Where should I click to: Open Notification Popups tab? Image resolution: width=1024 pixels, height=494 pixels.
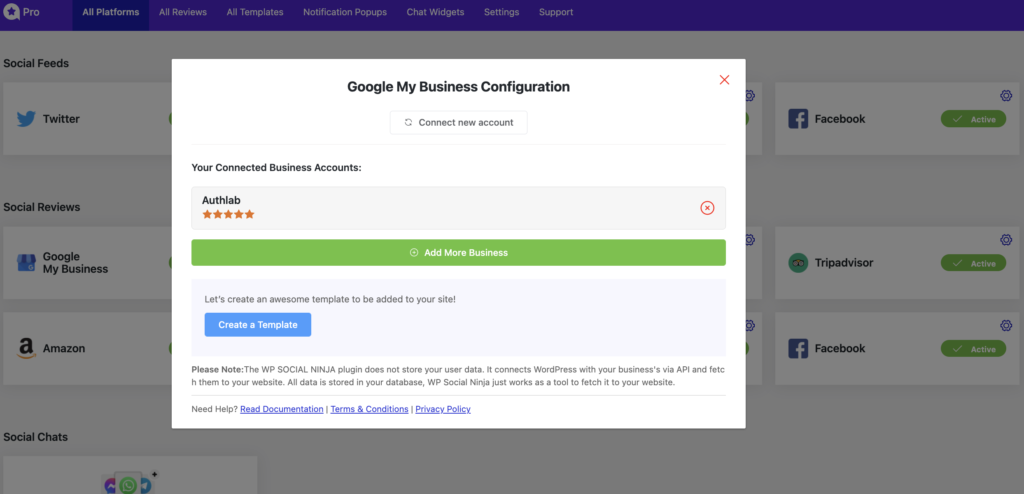[x=345, y=12]
